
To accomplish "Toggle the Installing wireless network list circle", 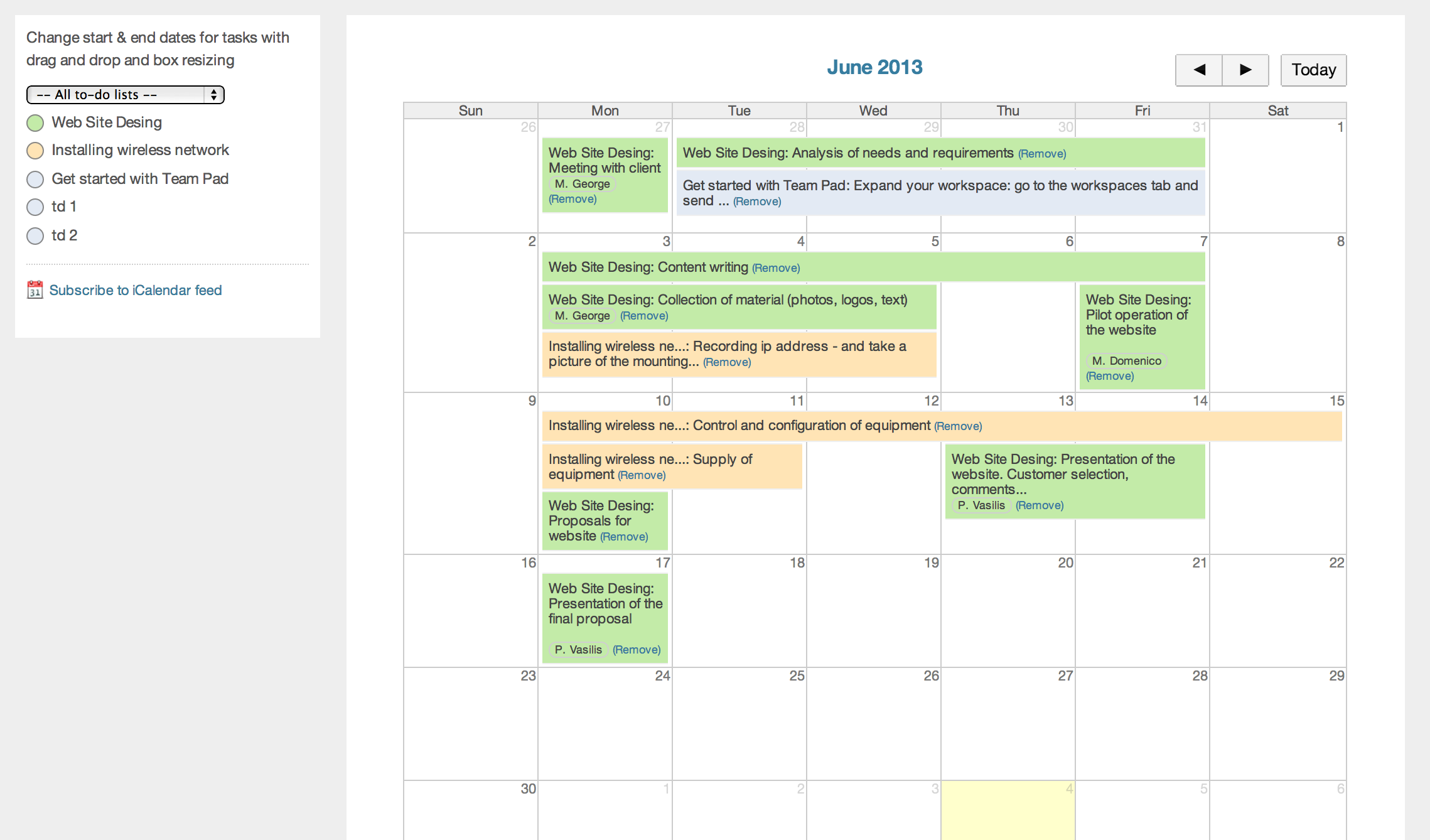I will (35, 151).
